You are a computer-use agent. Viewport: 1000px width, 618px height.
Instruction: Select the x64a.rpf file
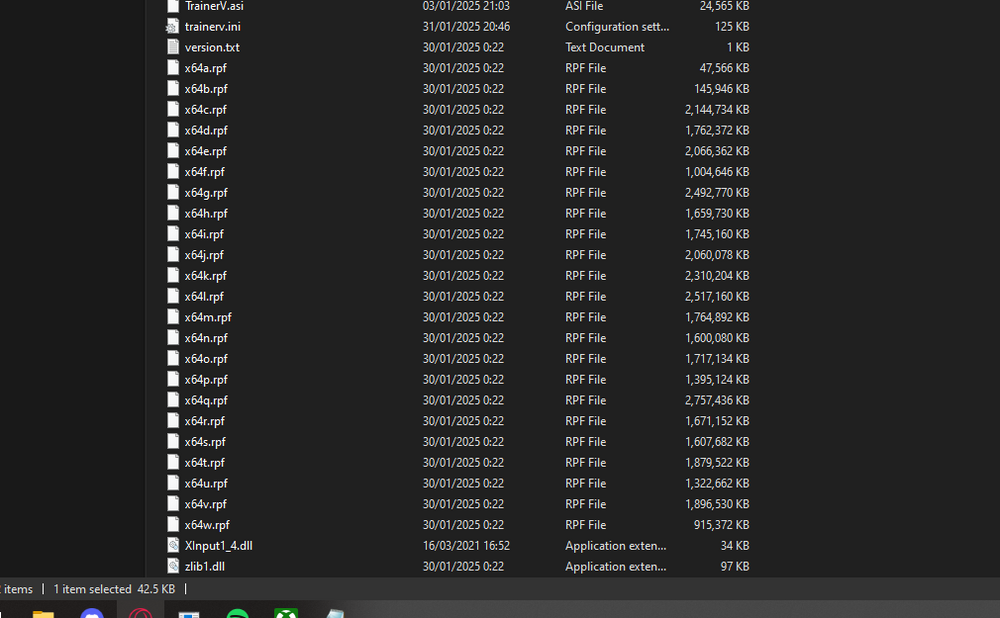(x=205, y=68)
